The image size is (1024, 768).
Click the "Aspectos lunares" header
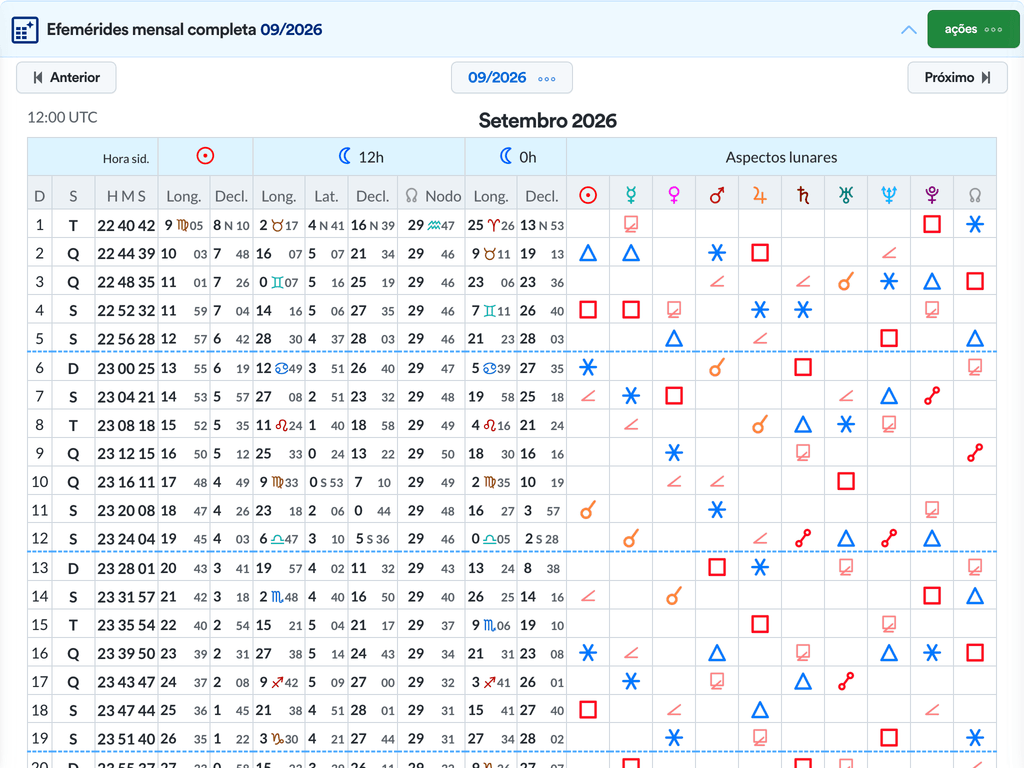click(x=781, y=157)
